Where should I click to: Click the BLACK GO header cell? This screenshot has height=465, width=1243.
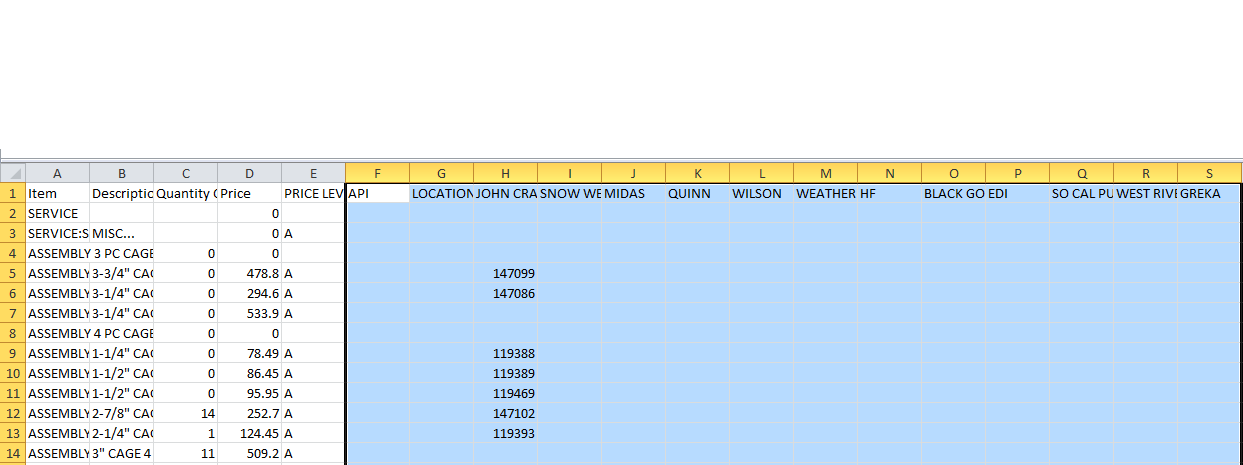pyautogui.click(x=953, y=193)
